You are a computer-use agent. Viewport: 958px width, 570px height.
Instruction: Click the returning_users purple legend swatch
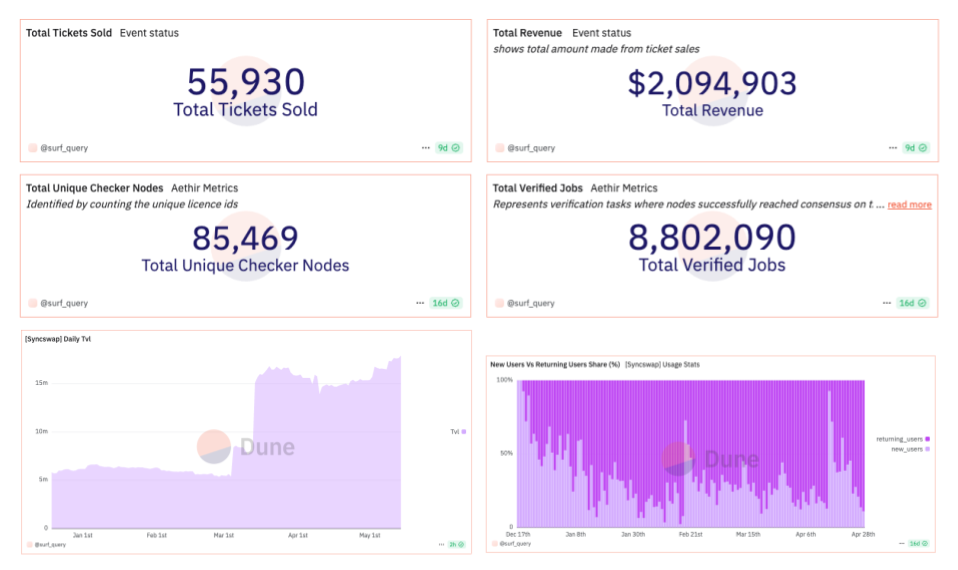pos(928,439)
